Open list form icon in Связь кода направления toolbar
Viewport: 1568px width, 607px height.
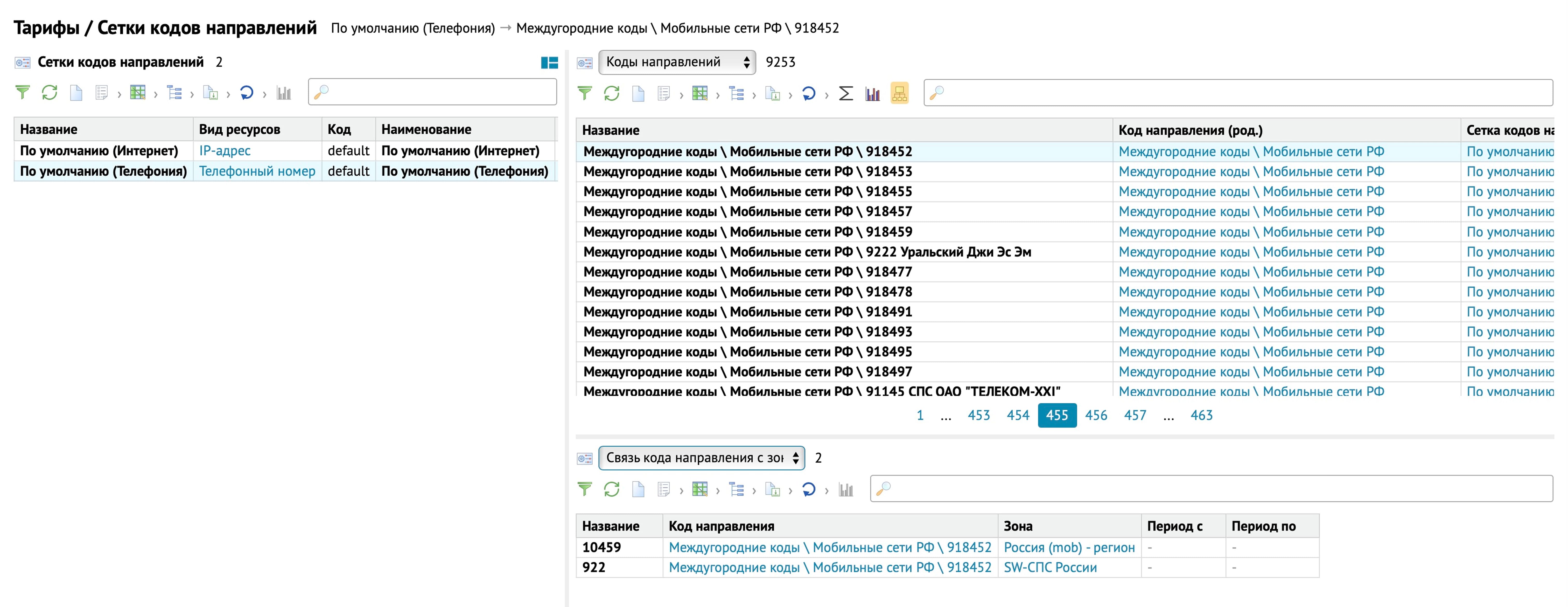tap(664, 489)
